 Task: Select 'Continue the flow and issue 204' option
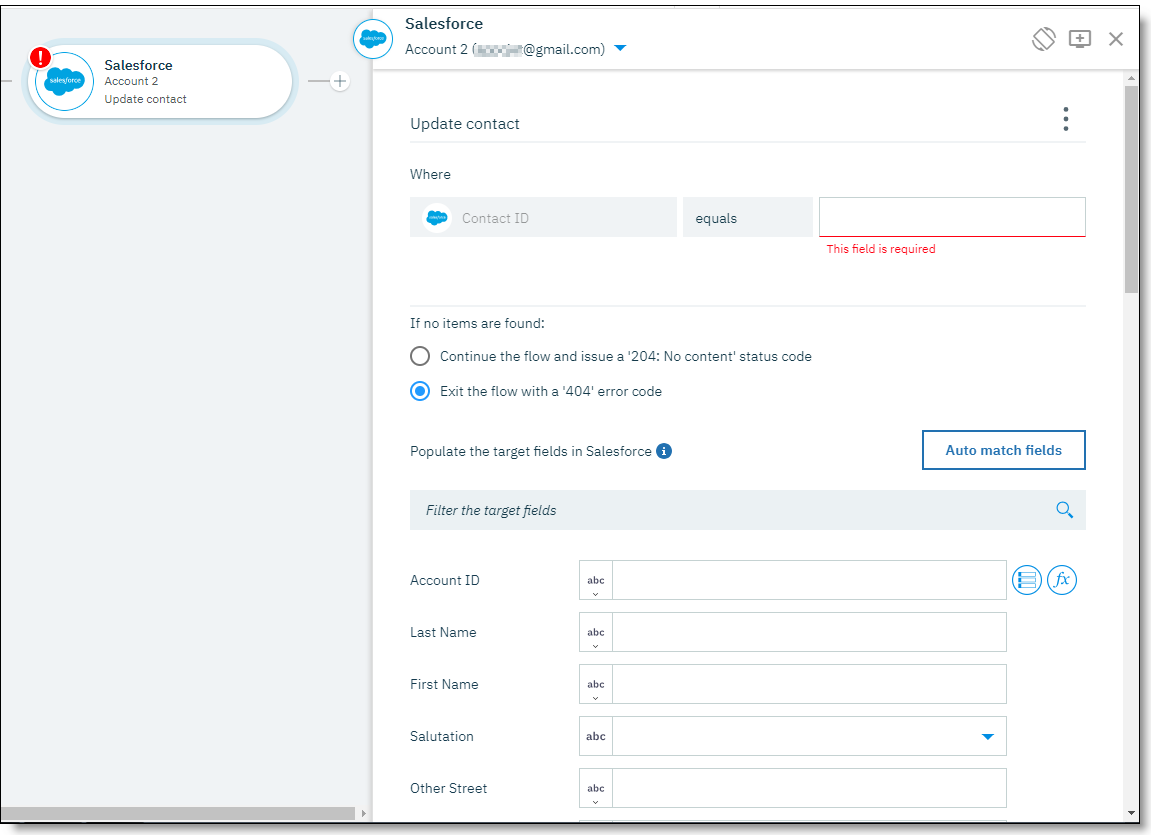pos(419,356)
